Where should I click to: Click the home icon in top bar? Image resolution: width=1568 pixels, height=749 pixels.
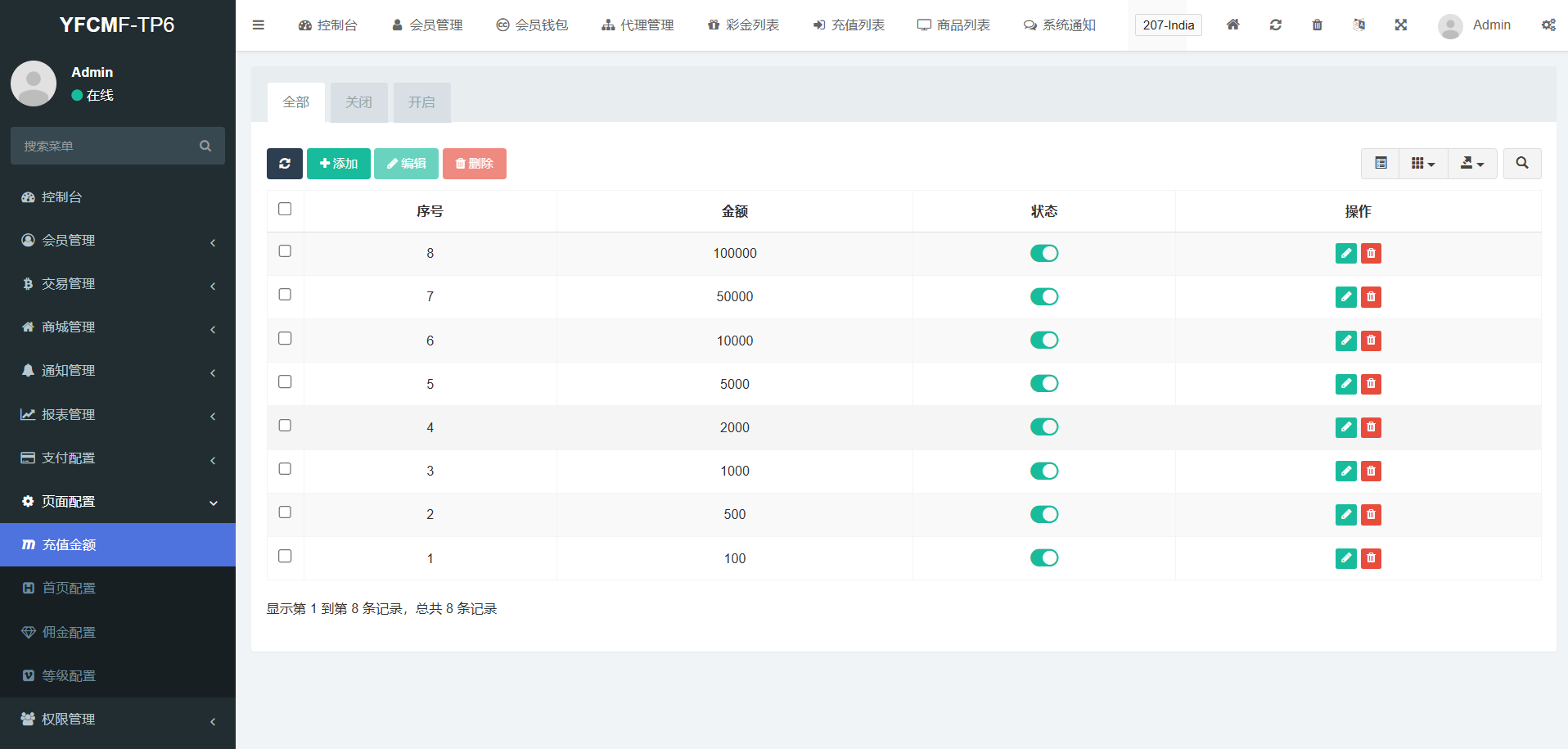click(1232, 25)
